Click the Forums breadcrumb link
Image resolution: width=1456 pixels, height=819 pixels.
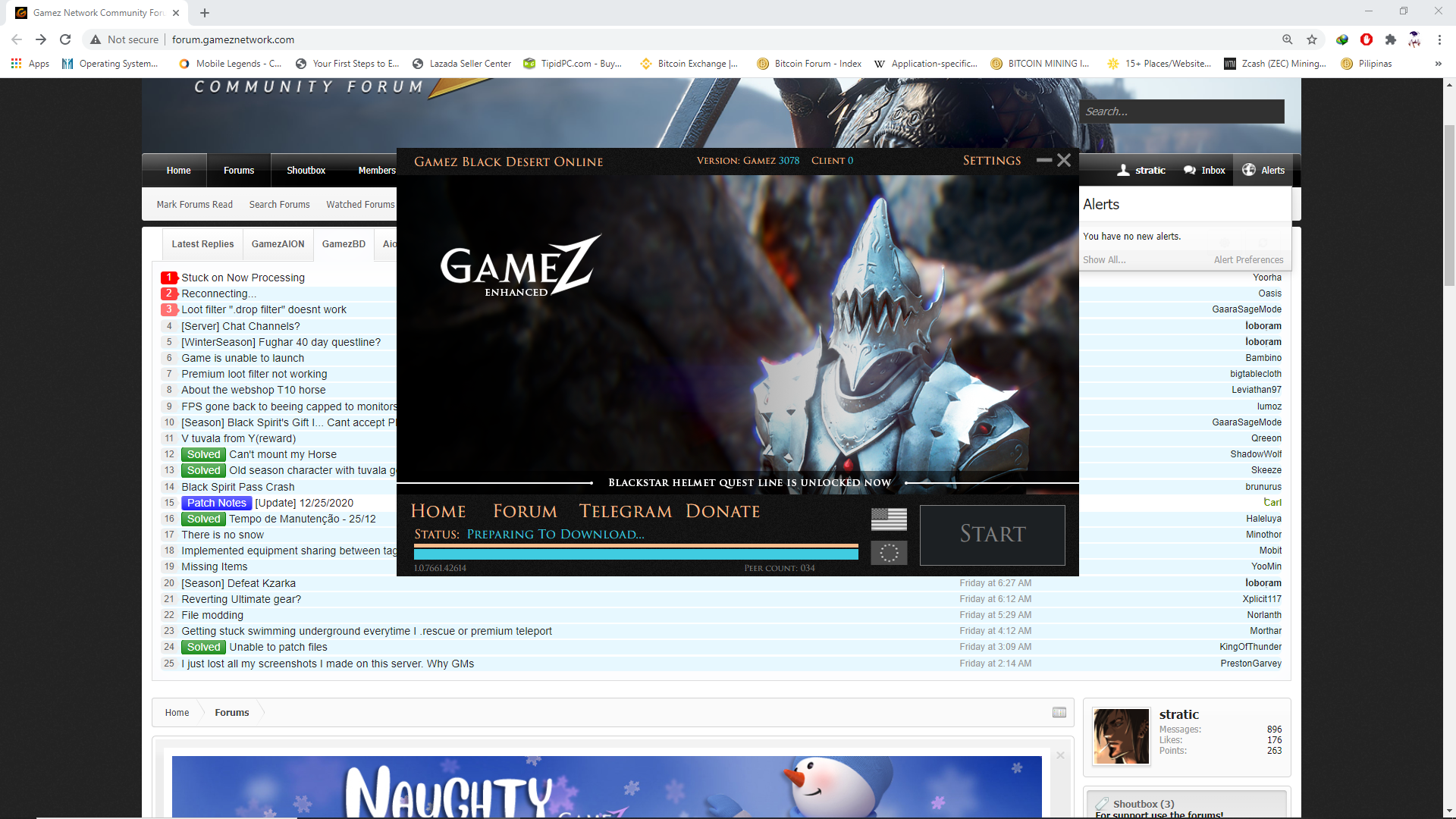pyautogui.click(x=231, y=713)
